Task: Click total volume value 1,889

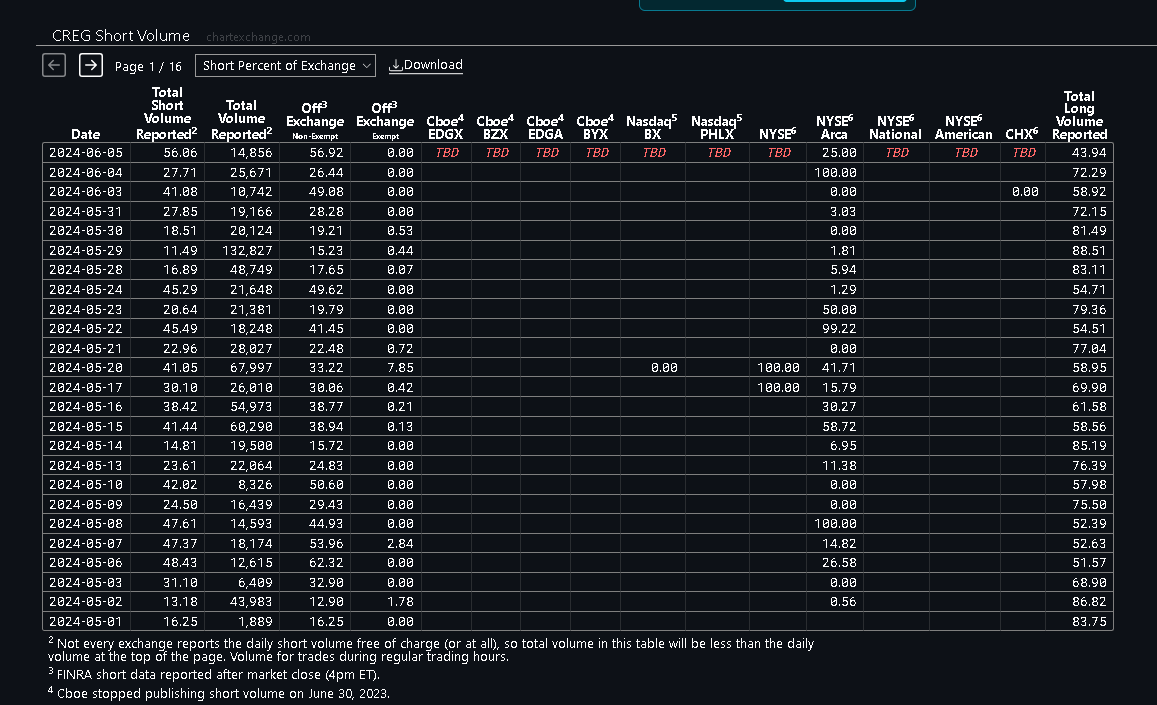Action: 255,622
